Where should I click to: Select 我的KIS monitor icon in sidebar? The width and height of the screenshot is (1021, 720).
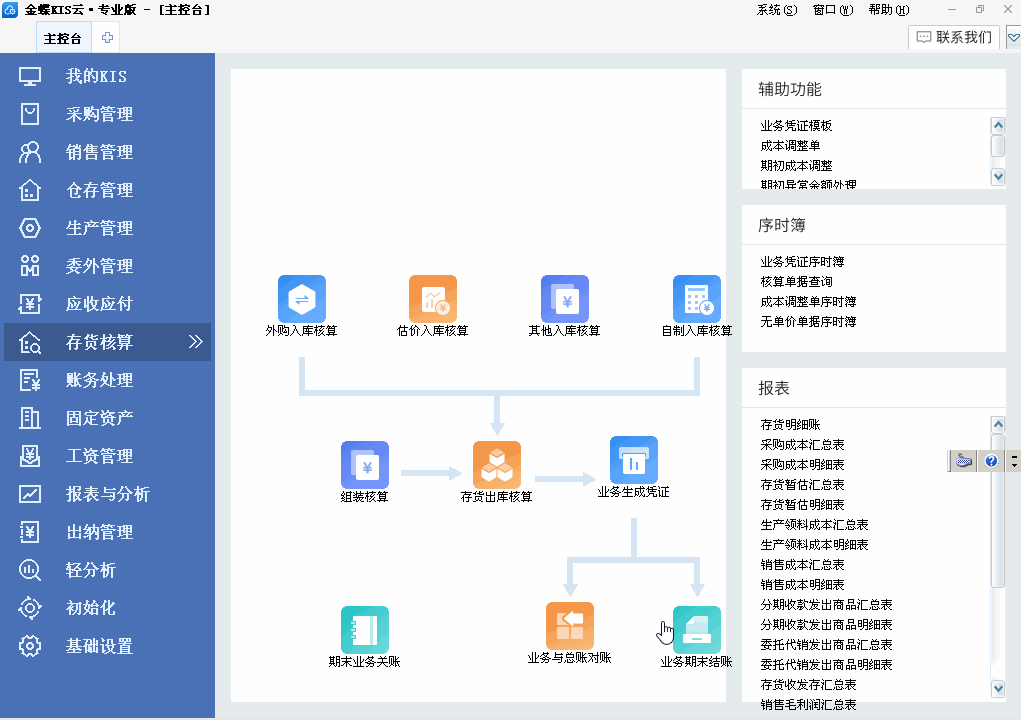pos(30,76)
